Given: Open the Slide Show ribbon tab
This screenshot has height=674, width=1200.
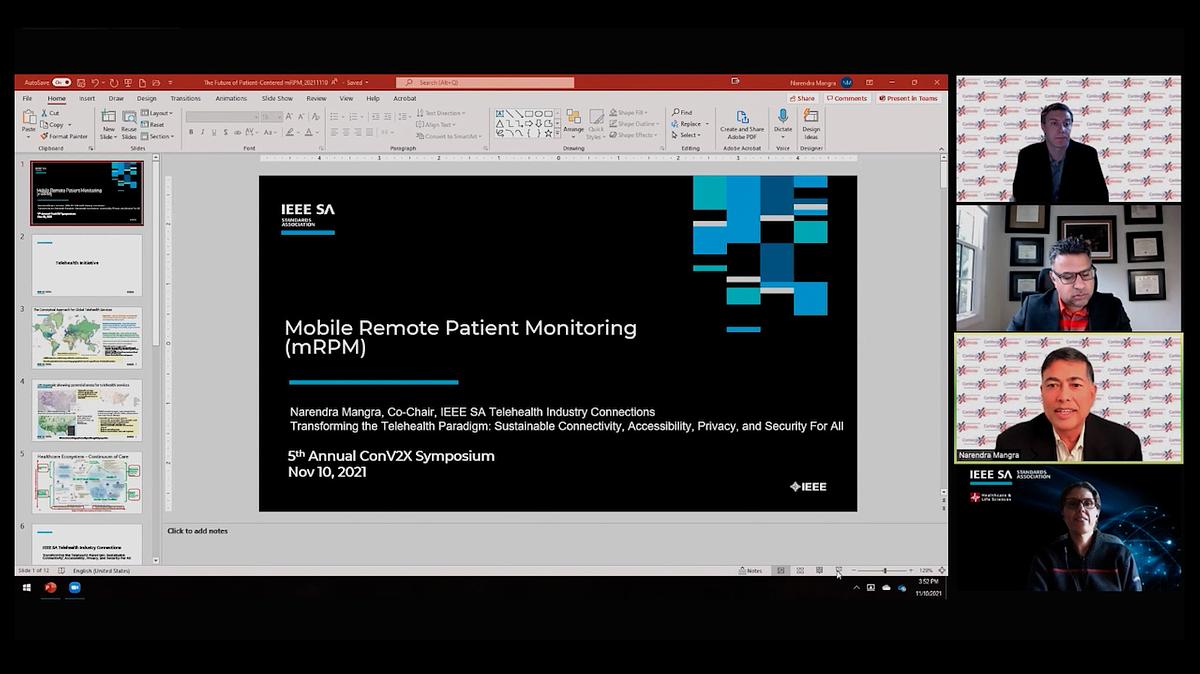Looking at the screenshot, I should click(x=277, y=98).
